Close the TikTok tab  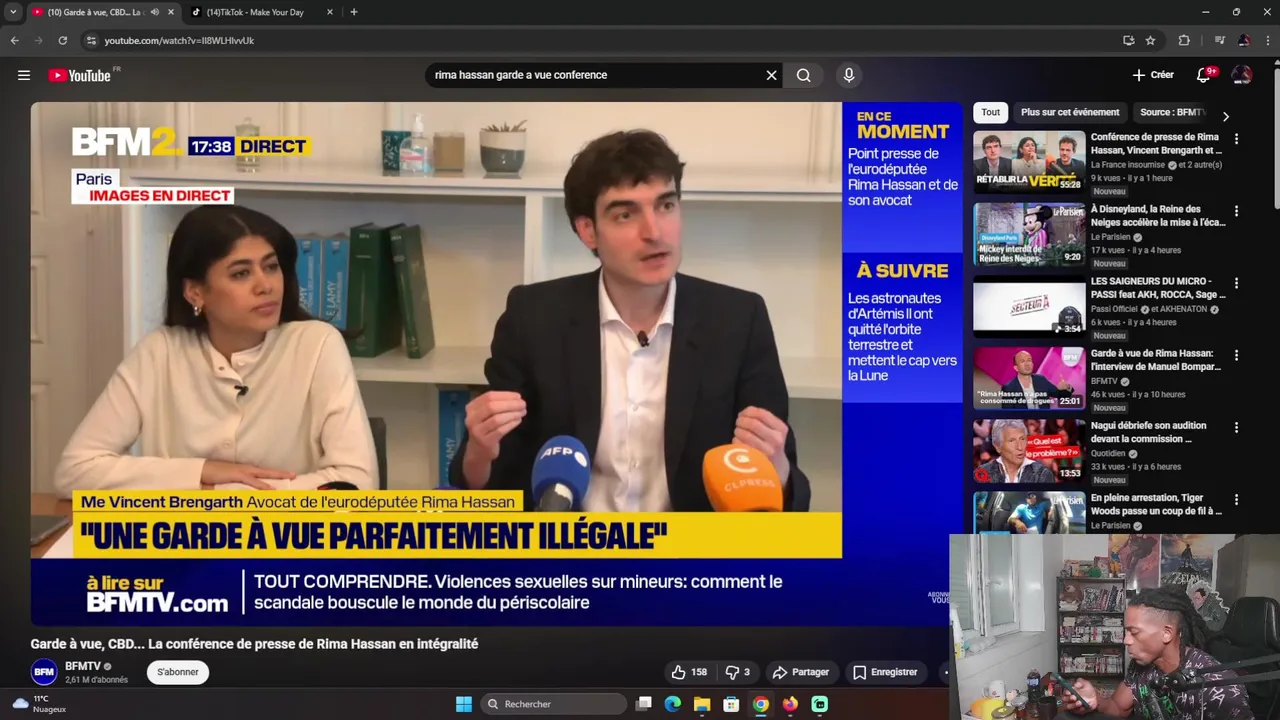tap(330, 12)
